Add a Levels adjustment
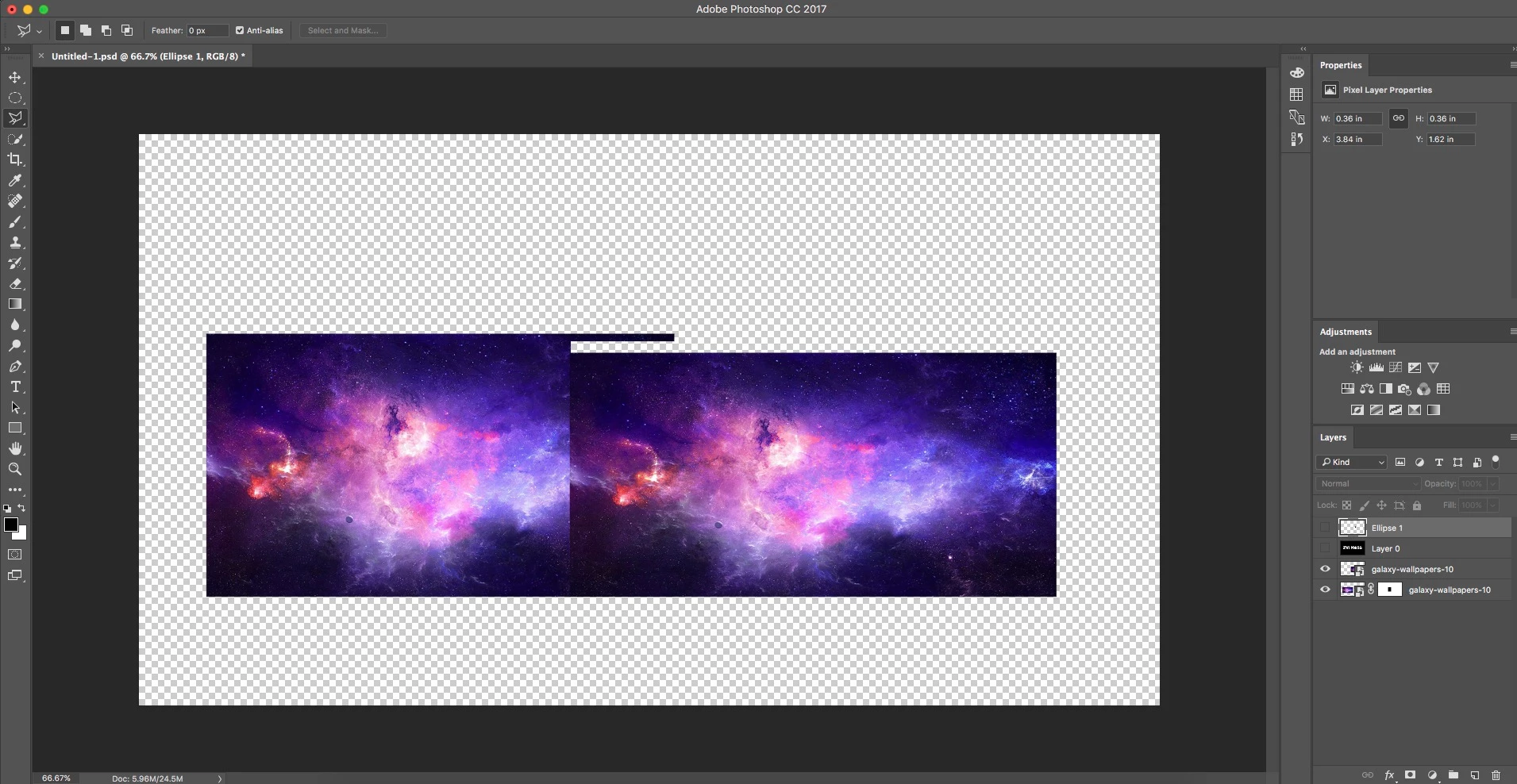The image size is (1517, 784). pos(1376,367)
